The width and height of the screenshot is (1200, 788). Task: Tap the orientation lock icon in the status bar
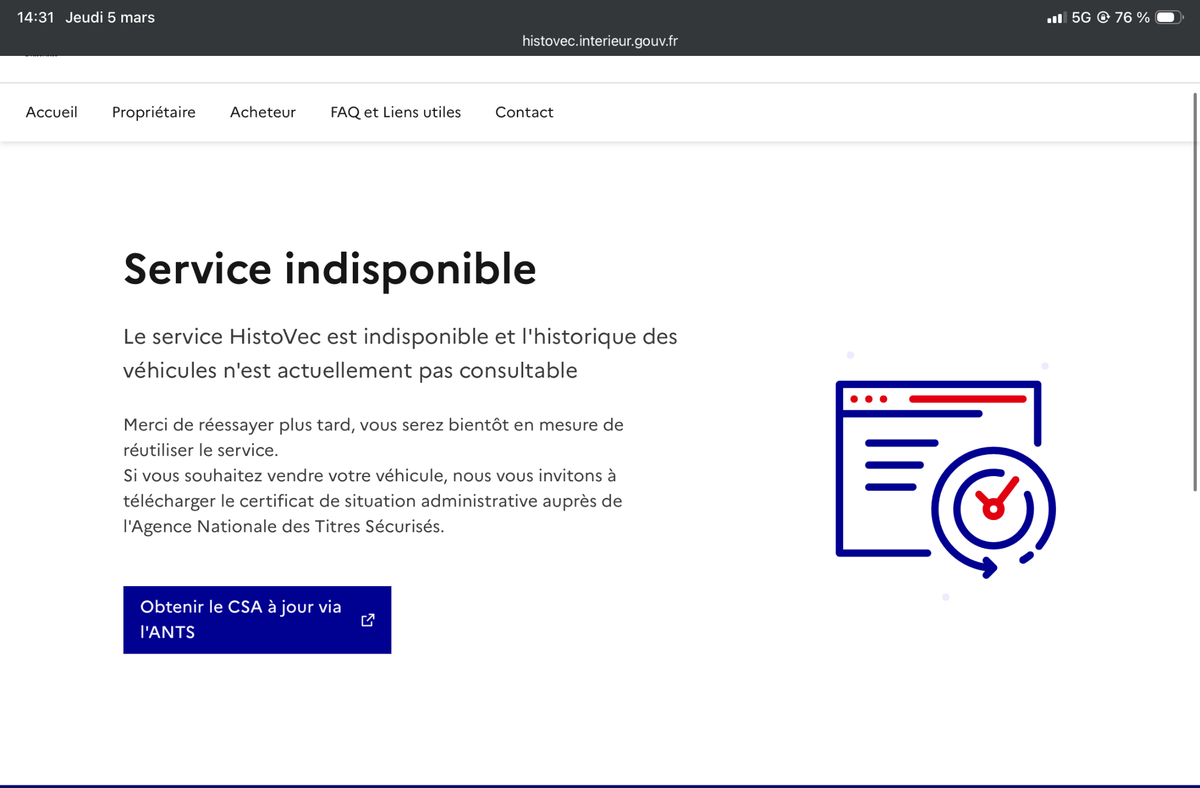click(1103, 17)
